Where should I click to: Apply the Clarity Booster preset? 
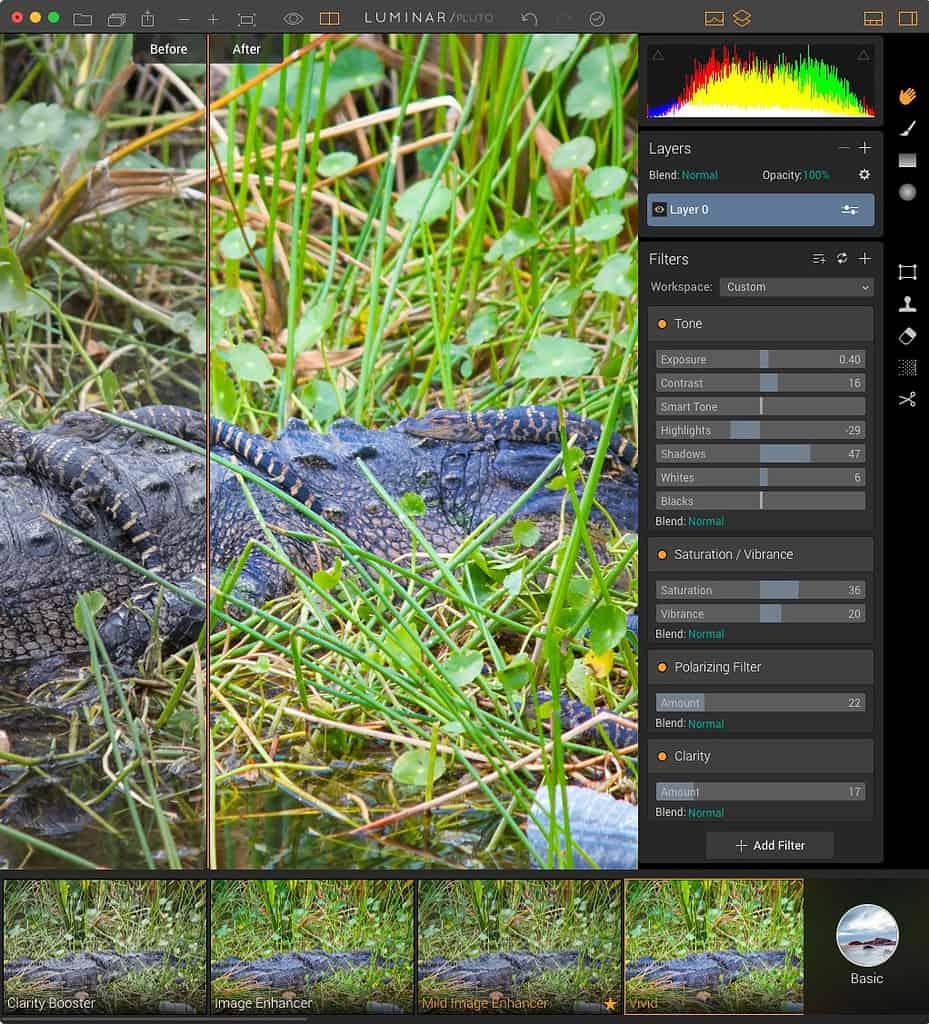[105, 946]
